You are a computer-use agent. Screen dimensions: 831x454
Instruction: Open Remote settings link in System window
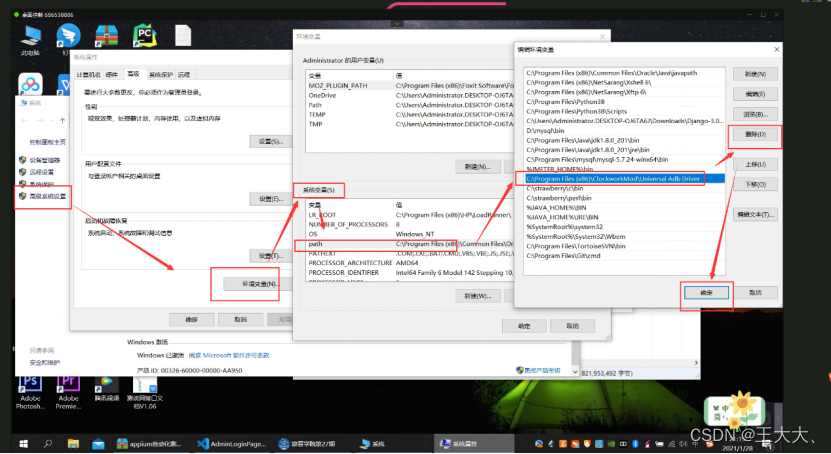click(41, 172)
